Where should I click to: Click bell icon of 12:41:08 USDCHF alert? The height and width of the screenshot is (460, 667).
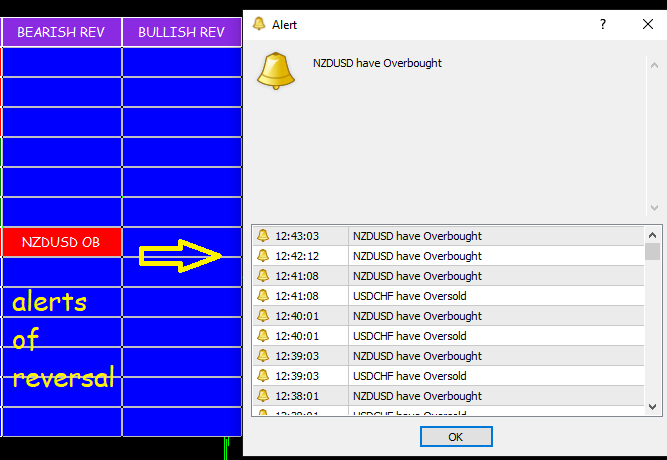coord(263,295)
